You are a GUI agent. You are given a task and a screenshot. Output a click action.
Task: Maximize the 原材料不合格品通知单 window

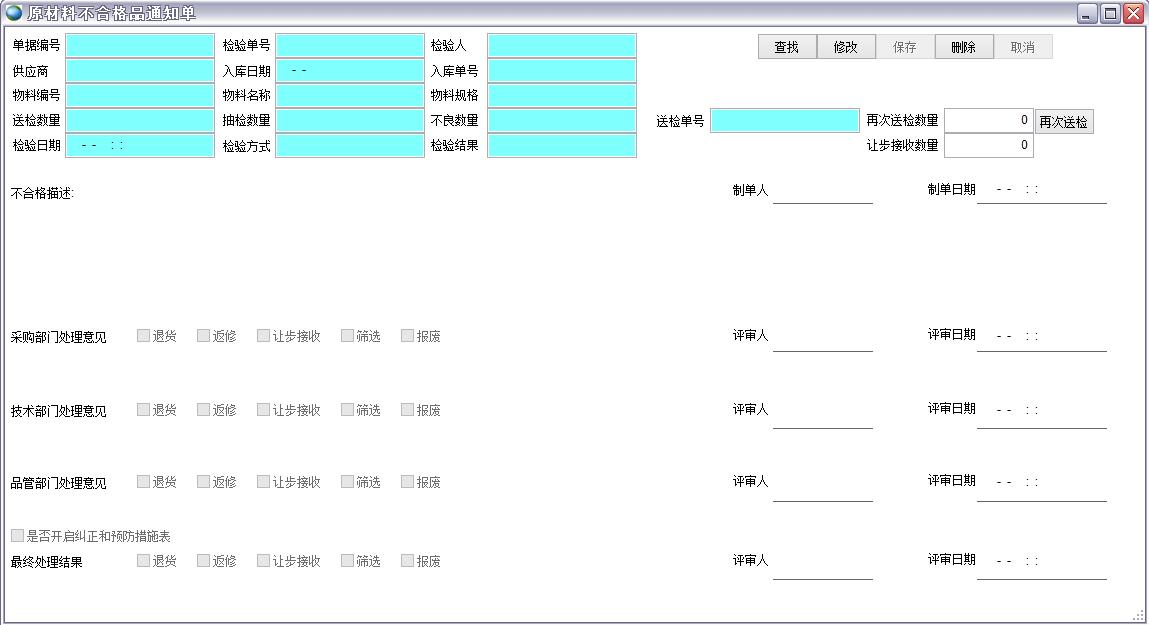(1110, 13)
